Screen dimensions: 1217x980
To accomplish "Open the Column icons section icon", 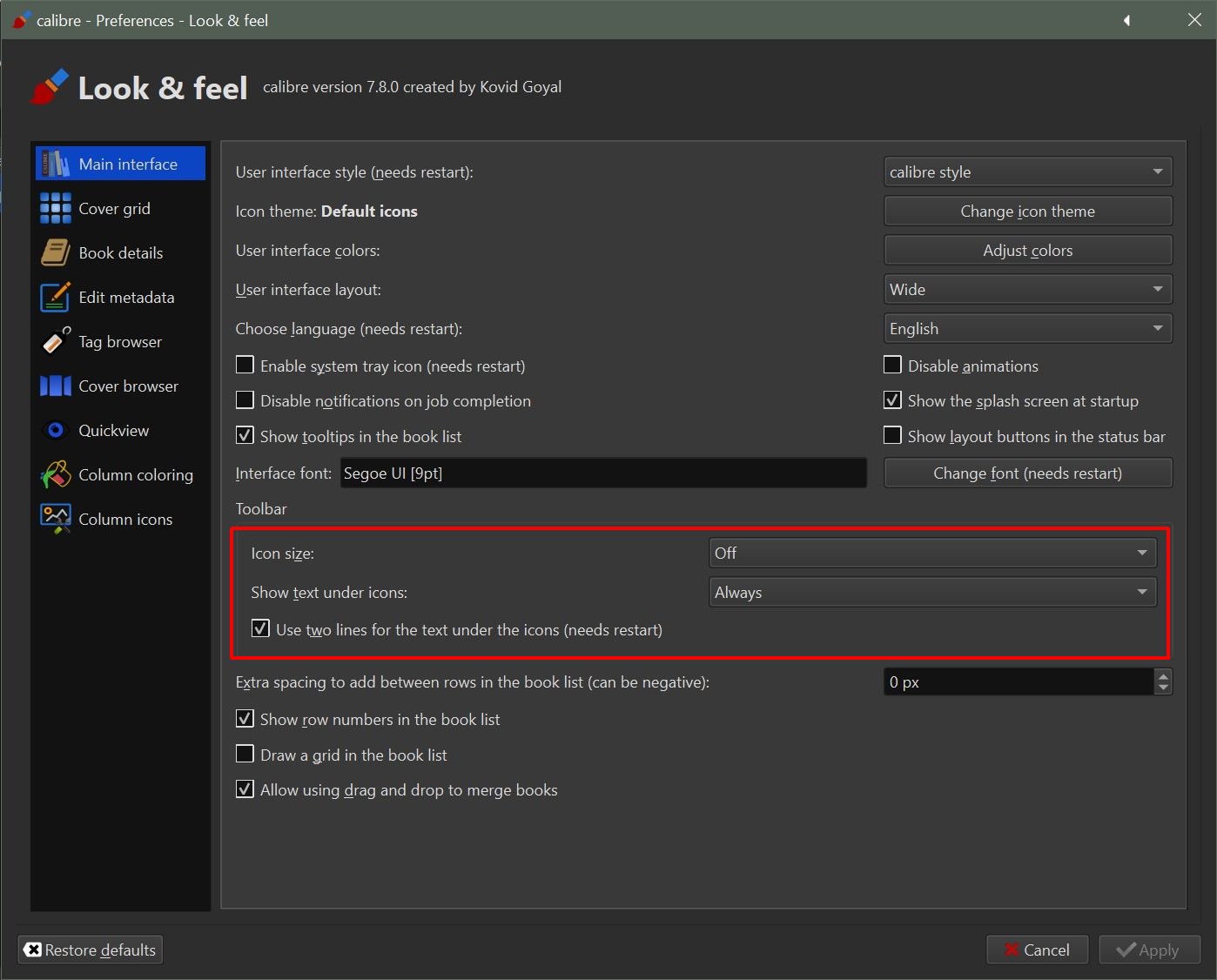I will click(56, 519).
